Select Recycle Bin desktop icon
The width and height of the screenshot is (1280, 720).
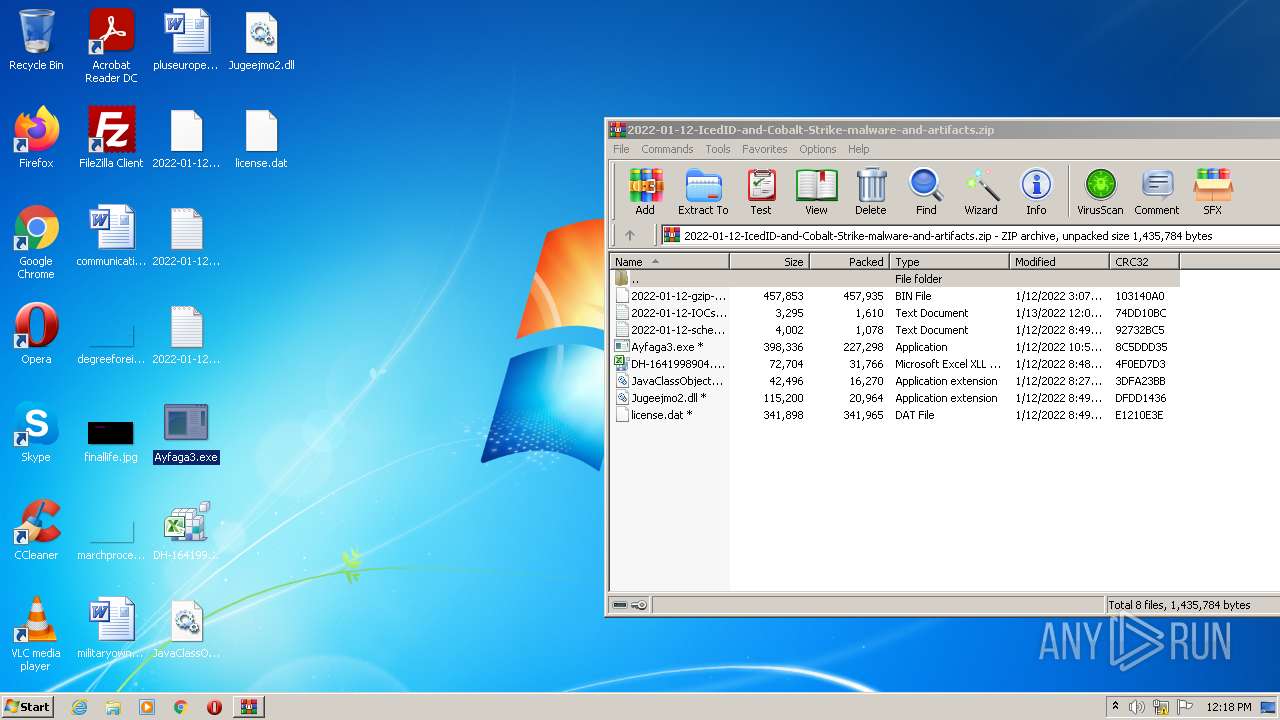coord(36,41)
